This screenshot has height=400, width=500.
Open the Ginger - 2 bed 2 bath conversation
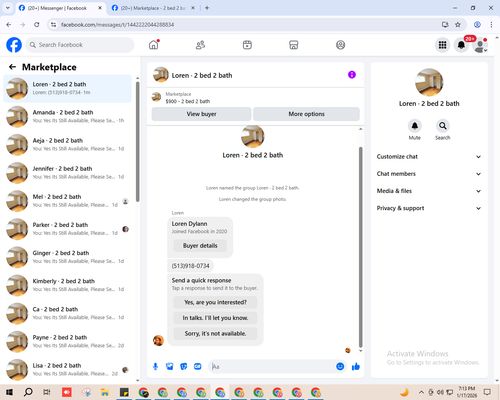[67, 257]
